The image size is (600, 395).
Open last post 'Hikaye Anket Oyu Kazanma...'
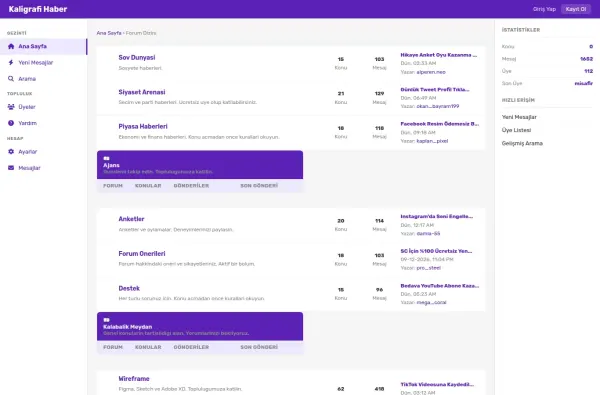pyautogui.click(x=439, y=55)
